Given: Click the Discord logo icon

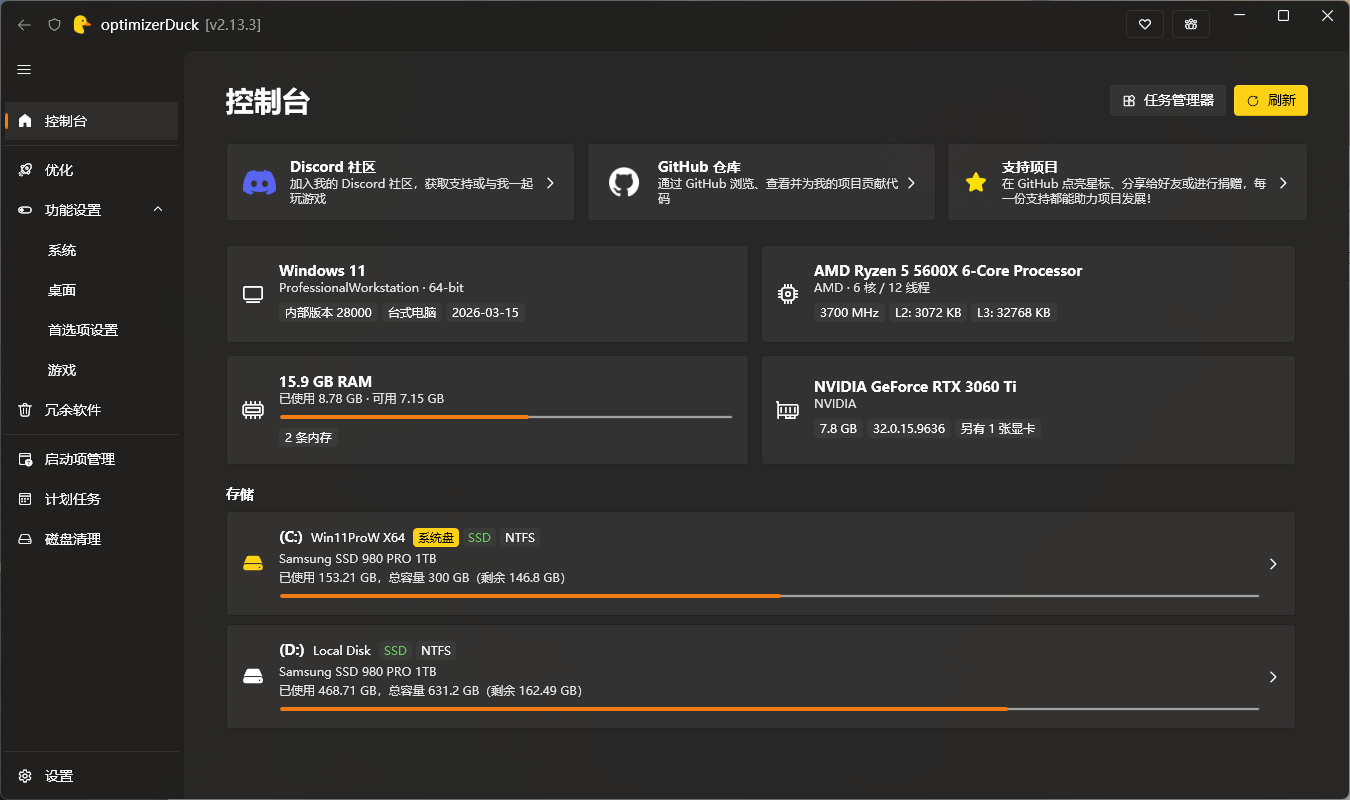Looking at the screenshot, I should (x=260, y=182).
